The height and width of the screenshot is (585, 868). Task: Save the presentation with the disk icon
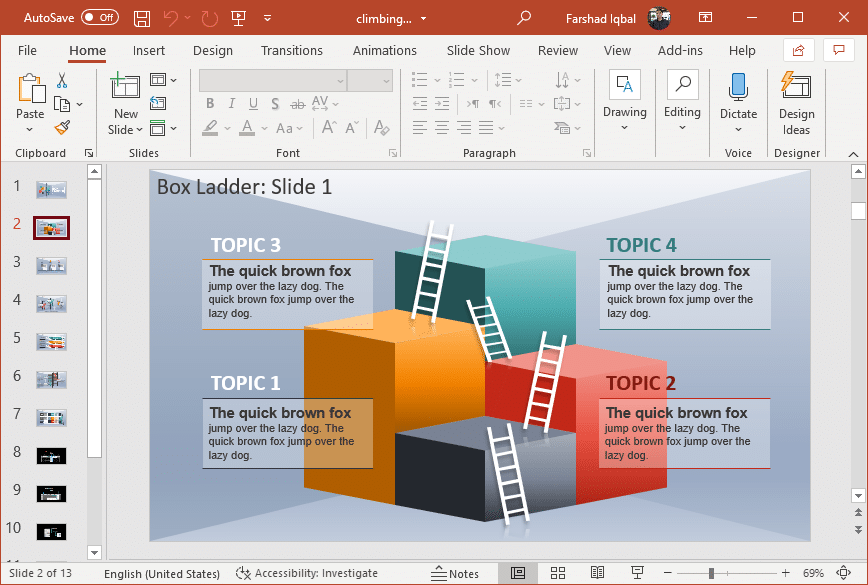point(142,18)
